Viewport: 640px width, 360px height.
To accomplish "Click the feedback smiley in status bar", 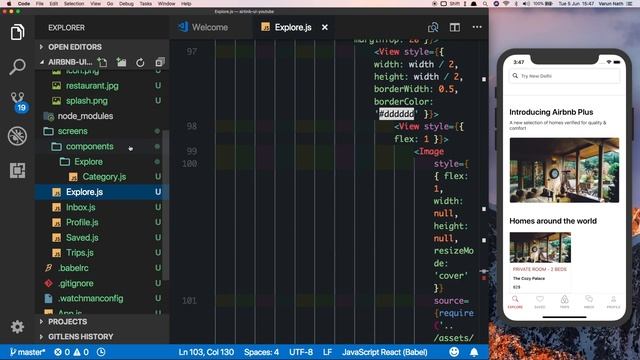I will click(x=454, y=352).
